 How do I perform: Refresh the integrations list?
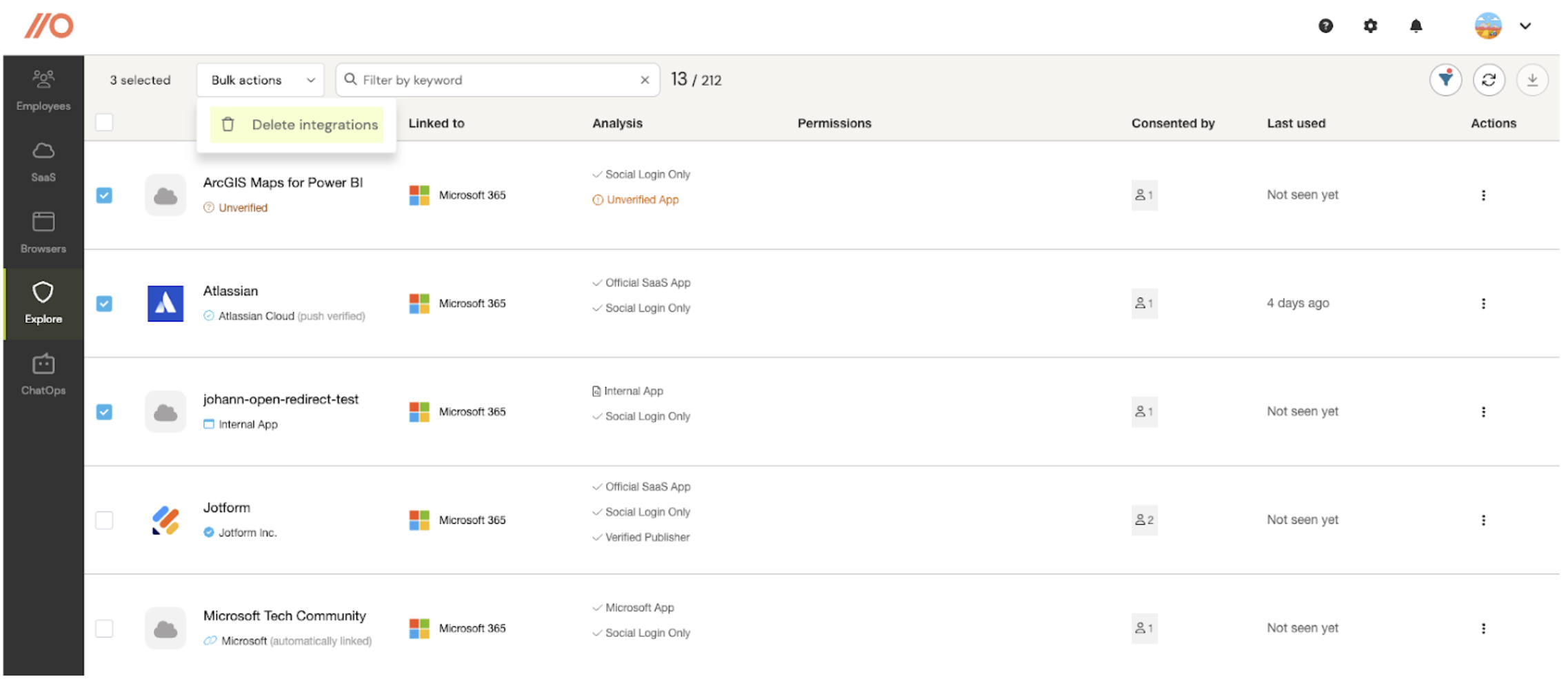1489,80
